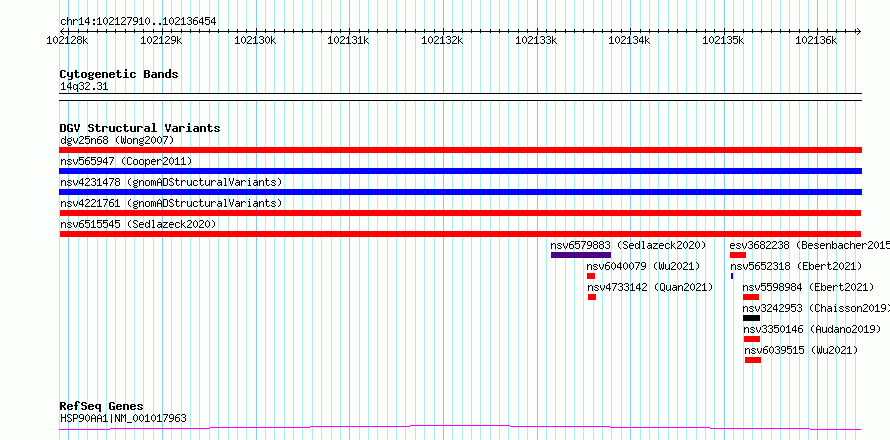Select the red bar under nsv6515545
The height and width of the screenshot is (440, 890).
click(460, 234)
